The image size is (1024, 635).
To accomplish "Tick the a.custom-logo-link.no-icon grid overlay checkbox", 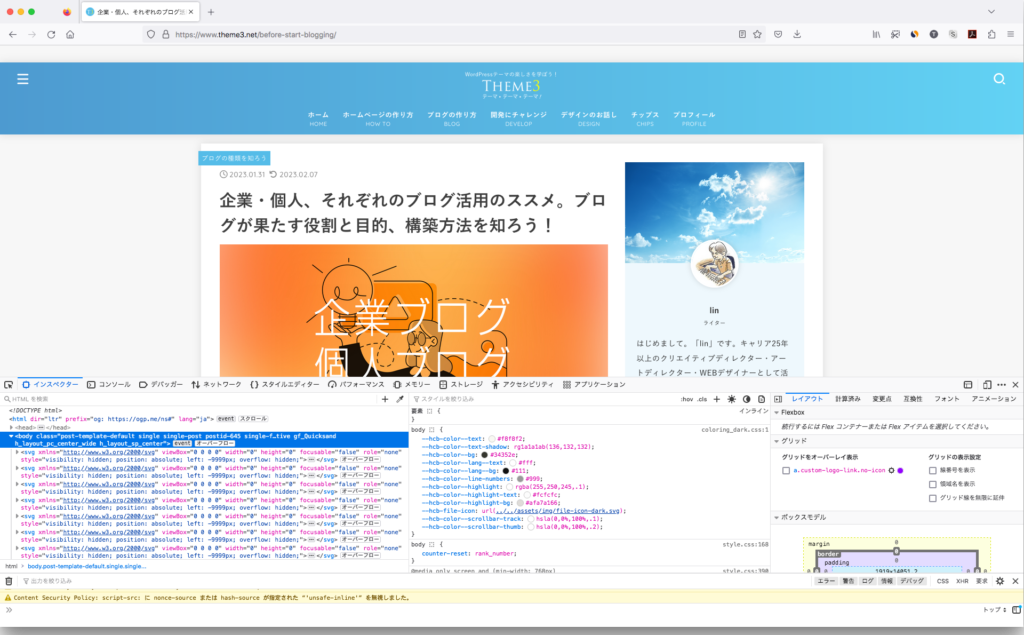I will (786, 470).
